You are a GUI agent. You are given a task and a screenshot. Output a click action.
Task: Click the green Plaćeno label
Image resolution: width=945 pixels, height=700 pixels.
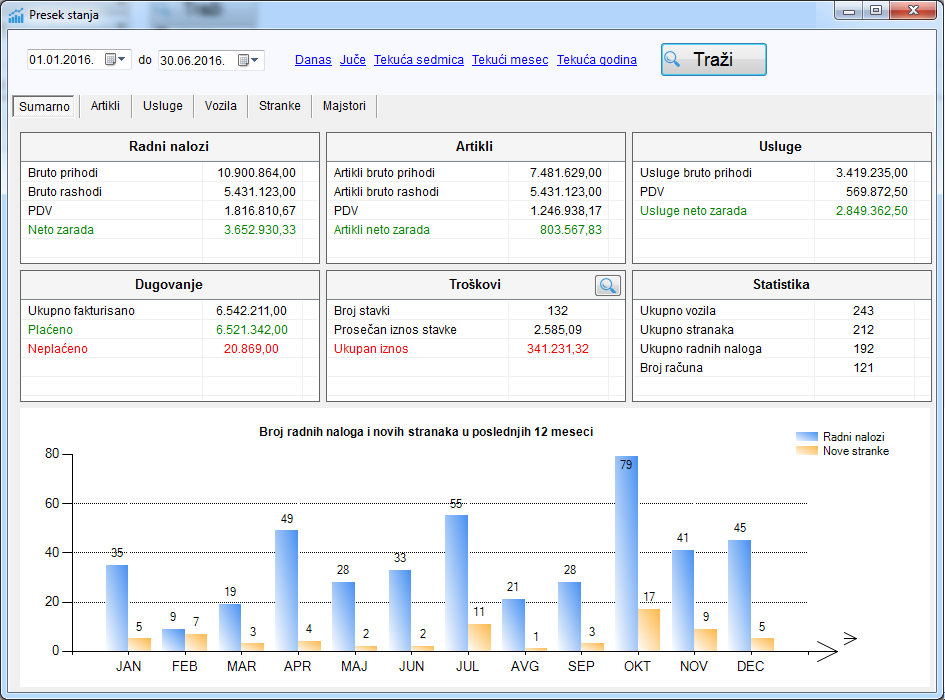[x=50, y=330]
